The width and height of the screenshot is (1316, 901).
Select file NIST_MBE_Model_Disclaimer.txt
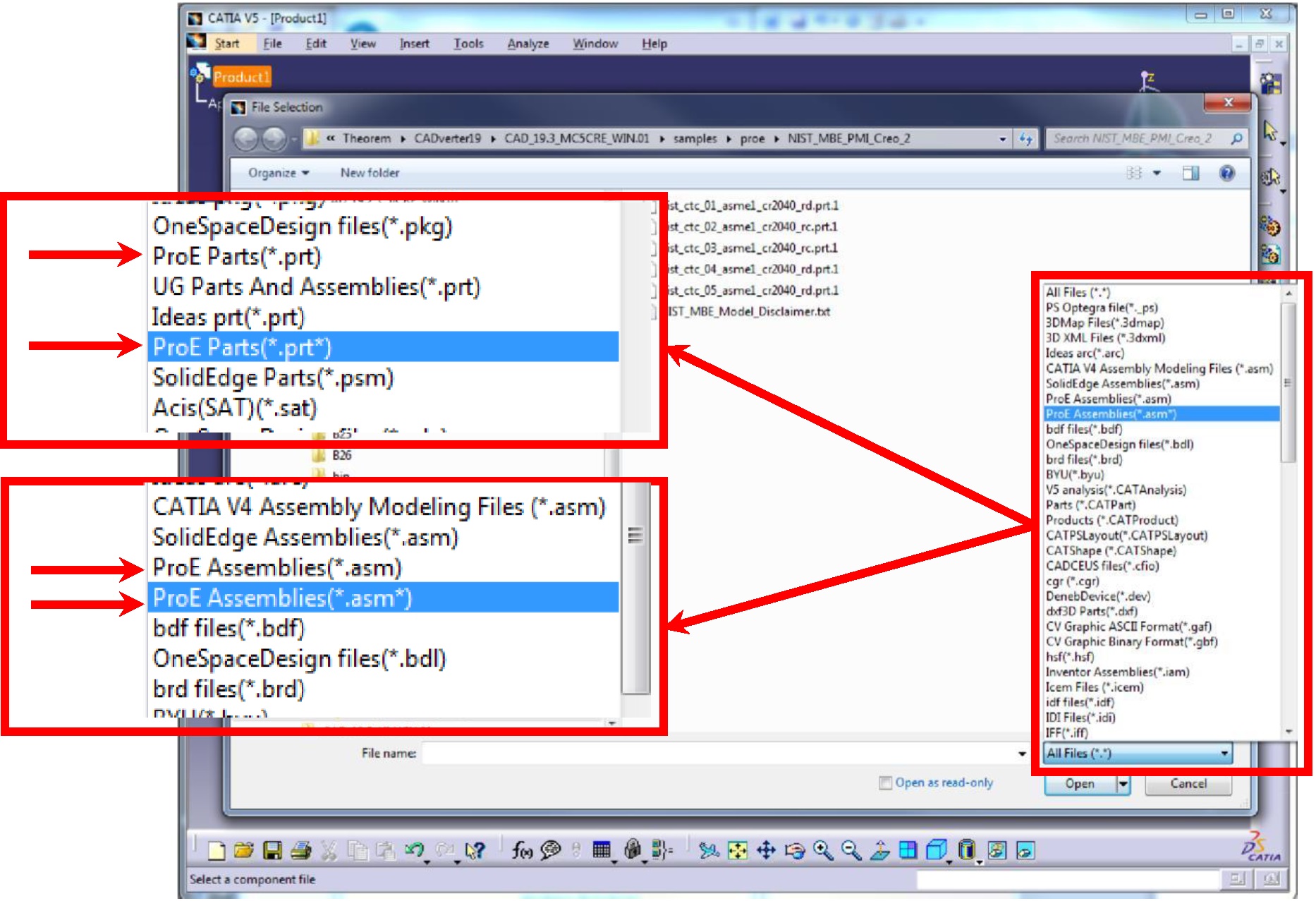(747, 312)
